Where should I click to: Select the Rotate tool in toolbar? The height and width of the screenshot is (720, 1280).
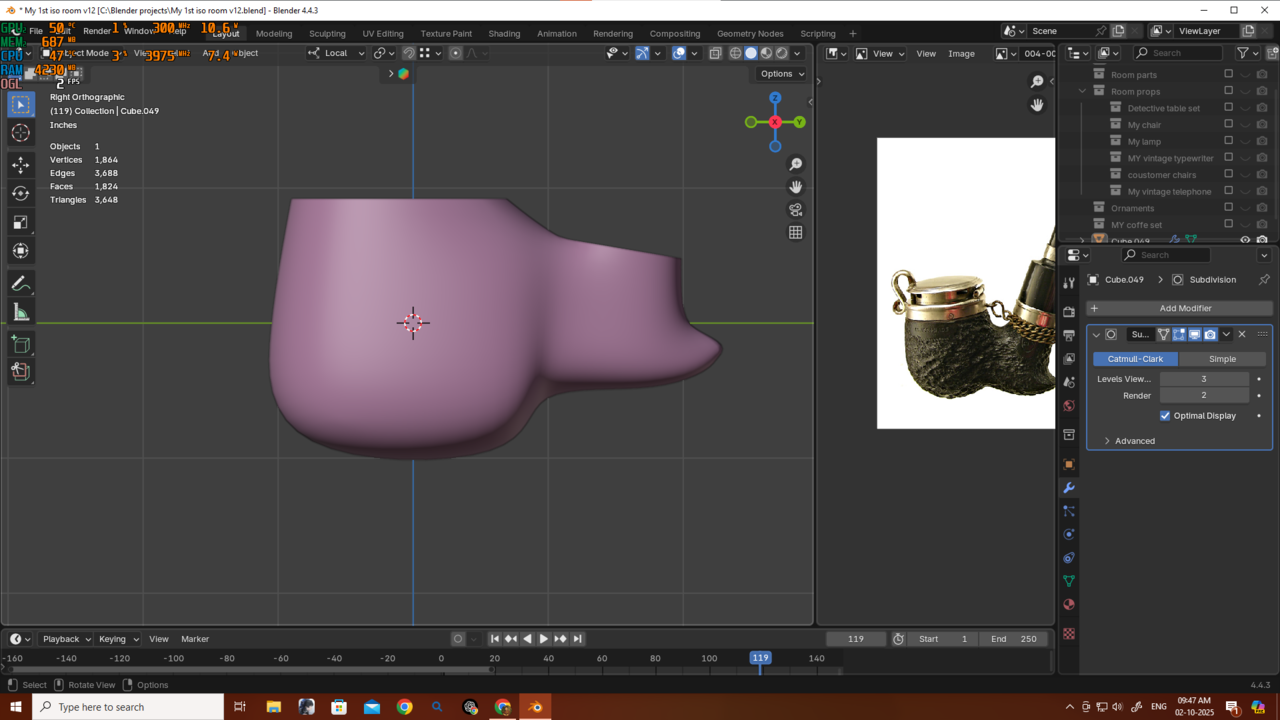[x=21, y=194]
